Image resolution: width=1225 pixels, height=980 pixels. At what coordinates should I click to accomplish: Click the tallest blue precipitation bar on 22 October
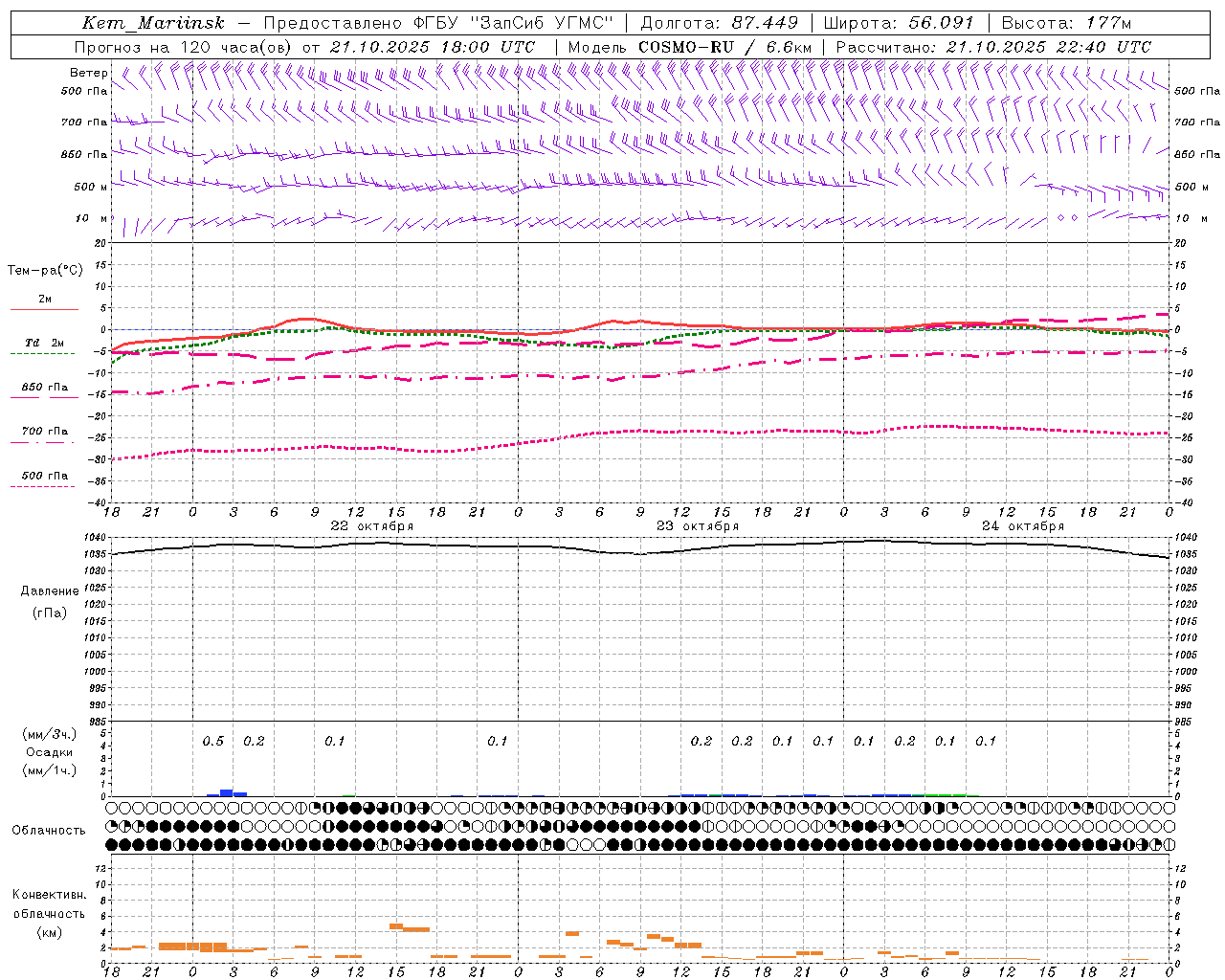pyautogui.click(x=227, y=792)
